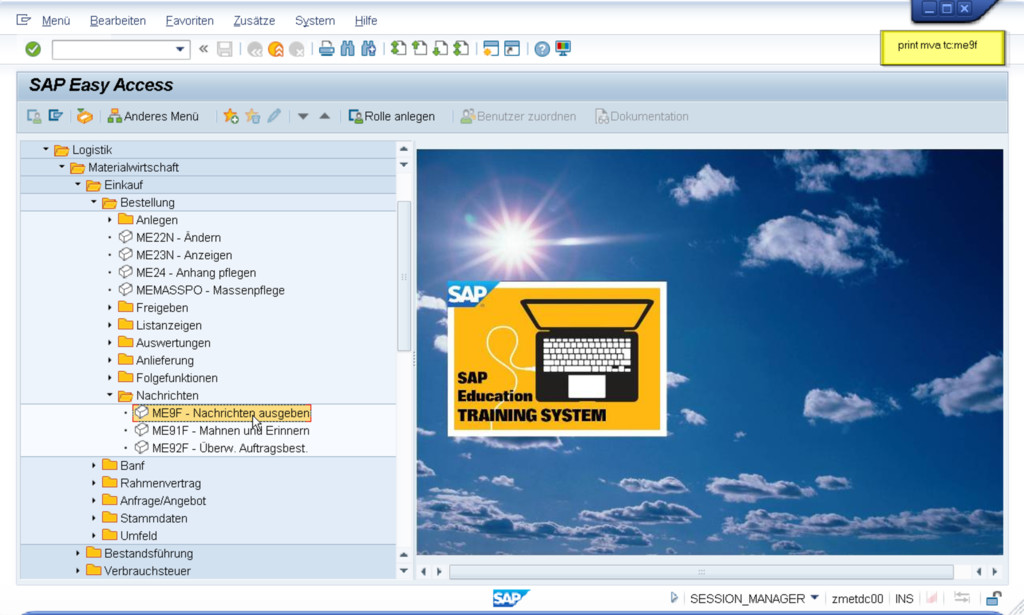The image size is (1024, 615).
Task: Expand the Rahmenvertrag folder
Action: coord(94,483)
